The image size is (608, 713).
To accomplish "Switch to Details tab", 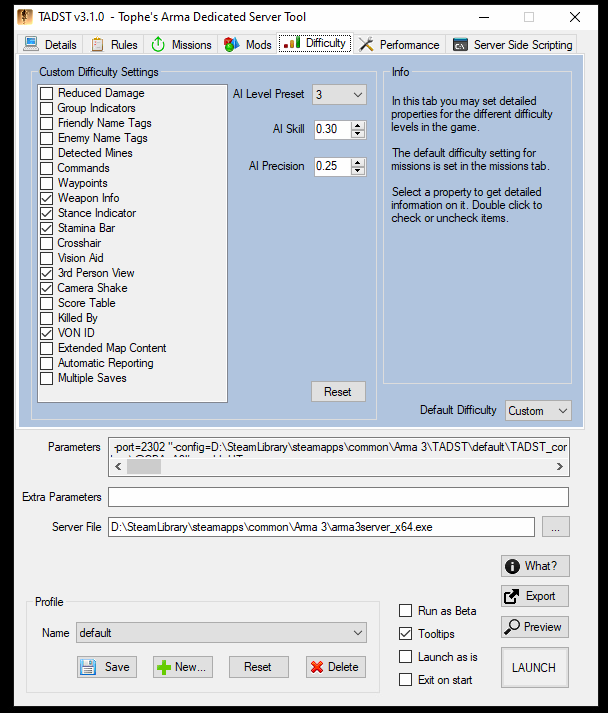I will pos(50,45).
